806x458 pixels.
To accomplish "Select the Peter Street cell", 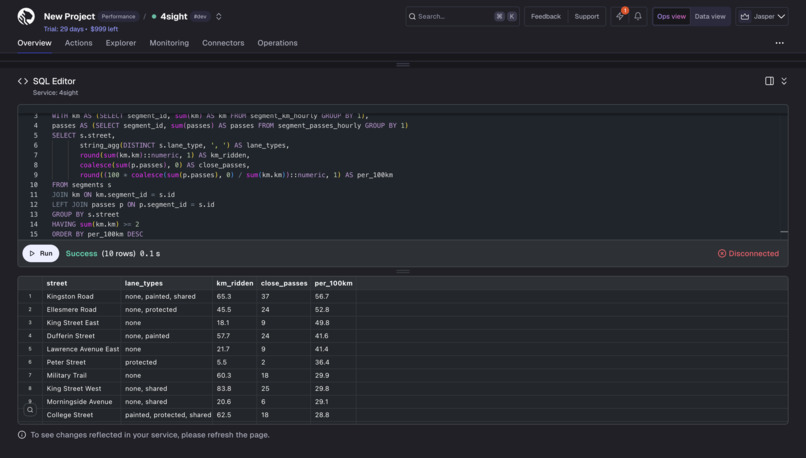I will click(x=81, y=362).
